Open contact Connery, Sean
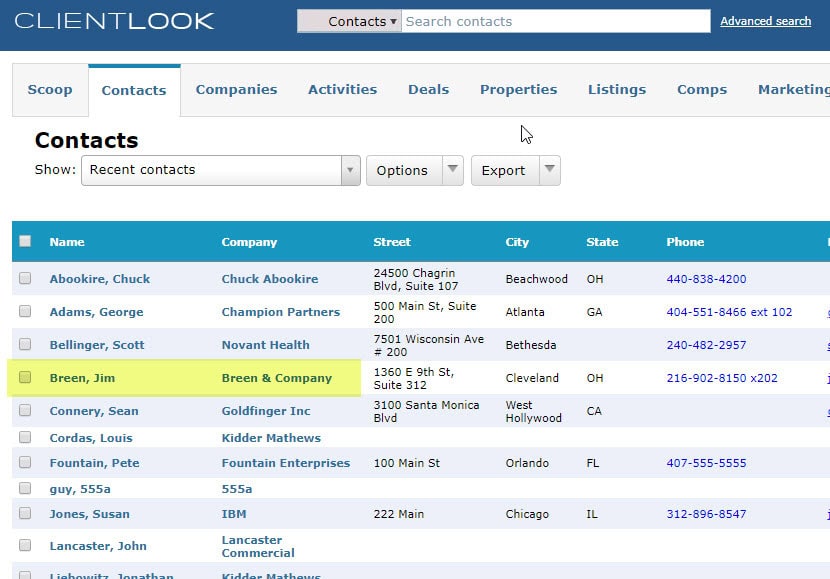 [x=94, y=411]
